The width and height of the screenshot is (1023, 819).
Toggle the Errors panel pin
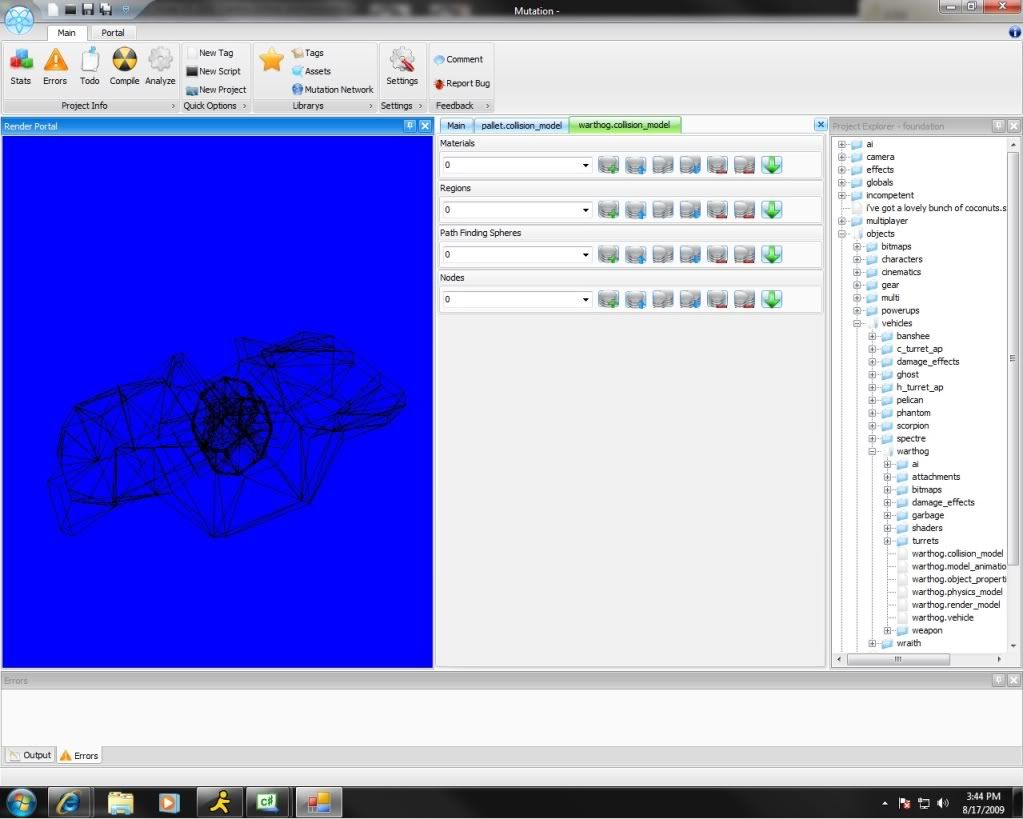pyautogui.click(x=998, y=680)
